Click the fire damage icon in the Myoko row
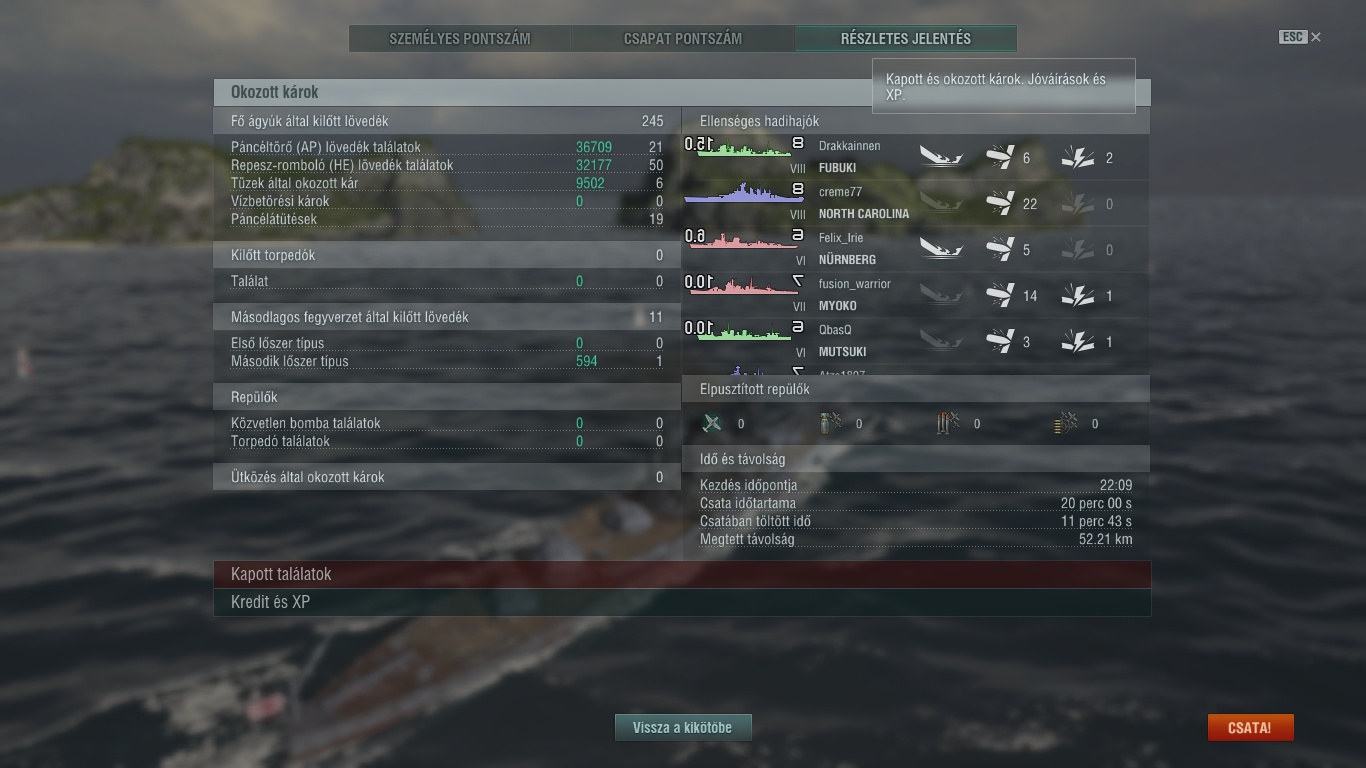 click(1077, 295)
